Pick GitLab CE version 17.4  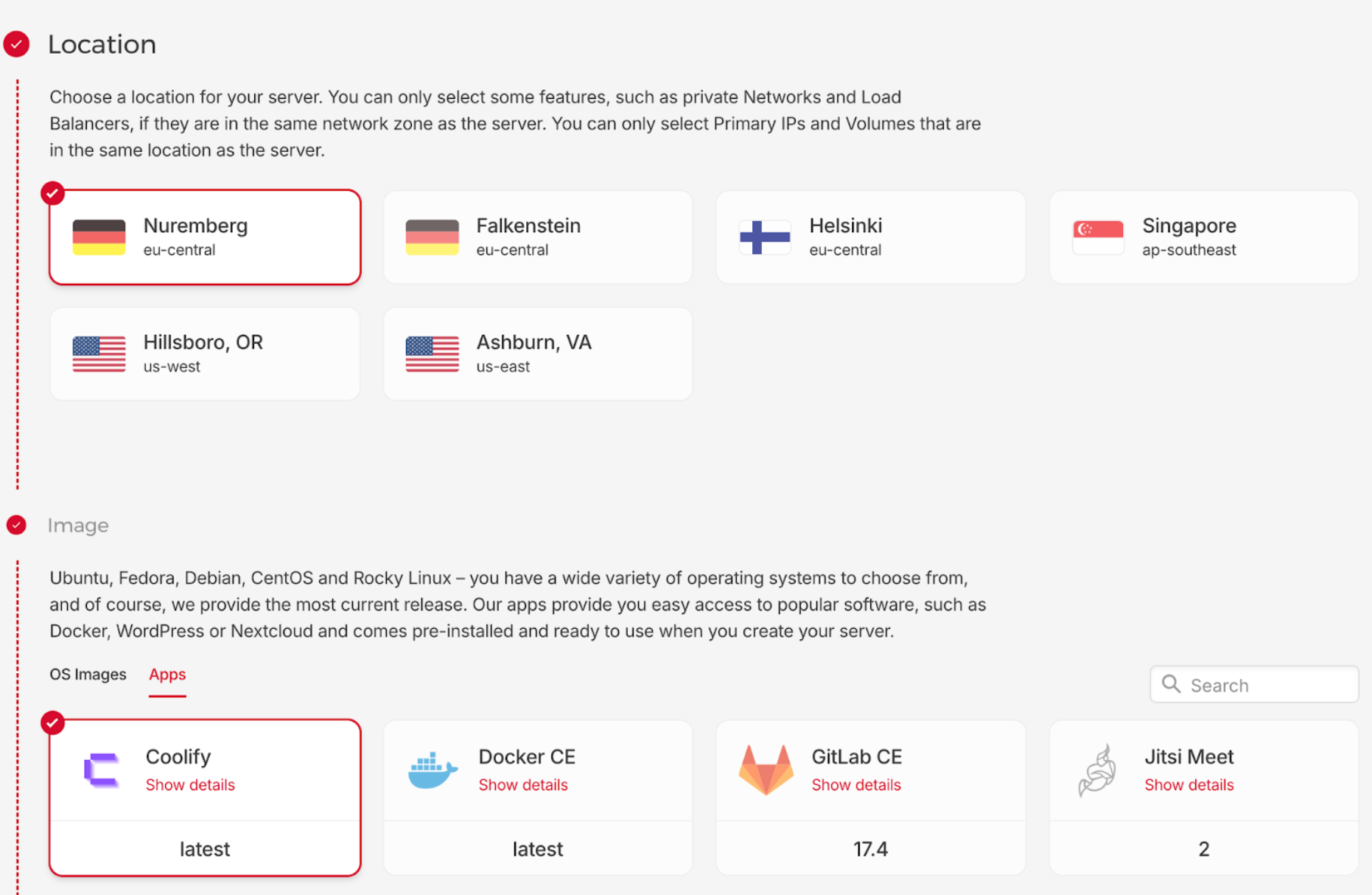[x=870, y=849]
